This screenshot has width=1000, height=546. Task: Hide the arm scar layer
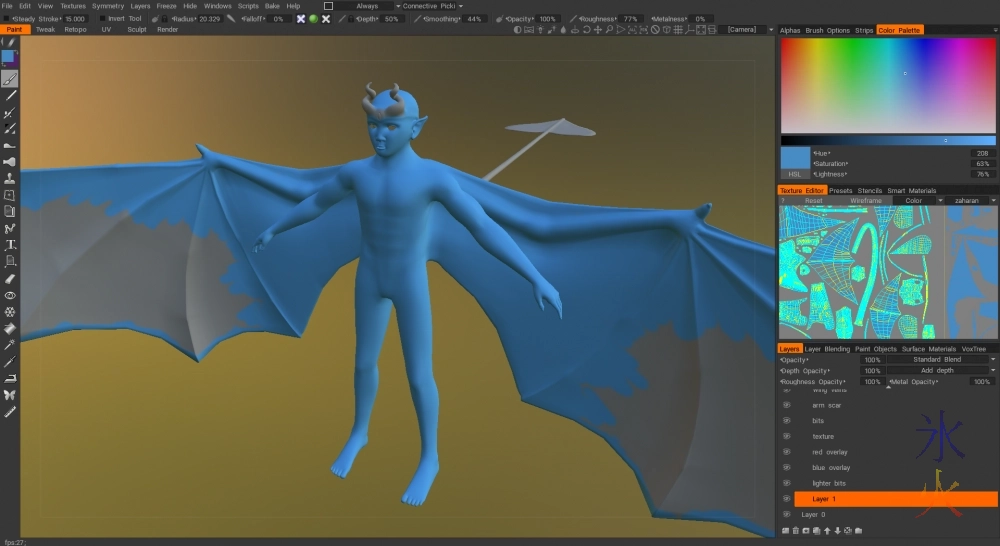click(786, 405)
